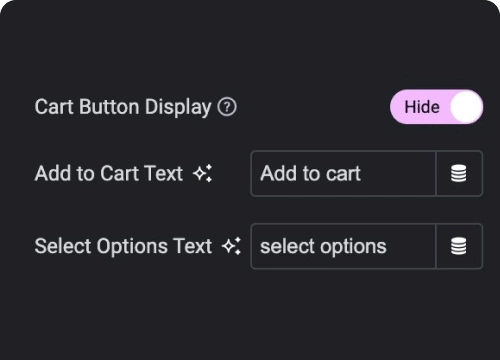Image resolution: width=500 pixels, height=360 pixels.
Task: Click the 'Cart Button Display' label
Action: (x=123, y=107)
